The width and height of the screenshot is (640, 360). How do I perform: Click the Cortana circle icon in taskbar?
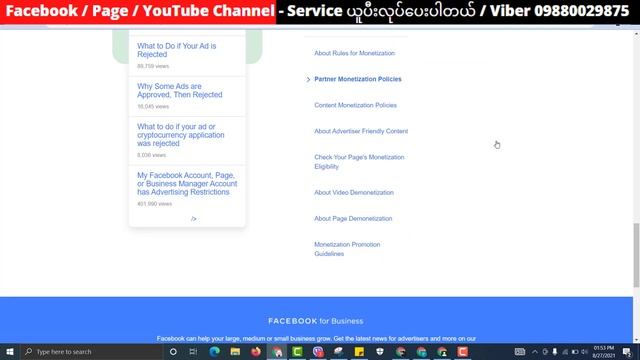(x=173, y=352)
